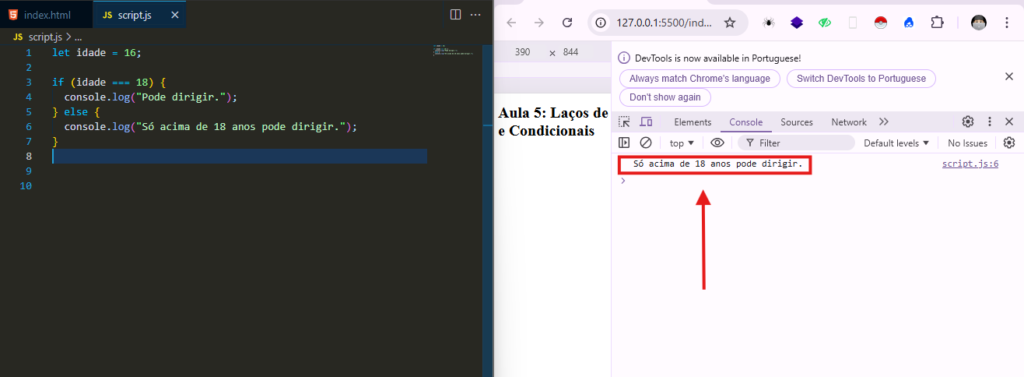The width and height of the screenshot is (1024, 377).
Task: Open the console settings gear icon
Action: click(x=1009, y=143)
